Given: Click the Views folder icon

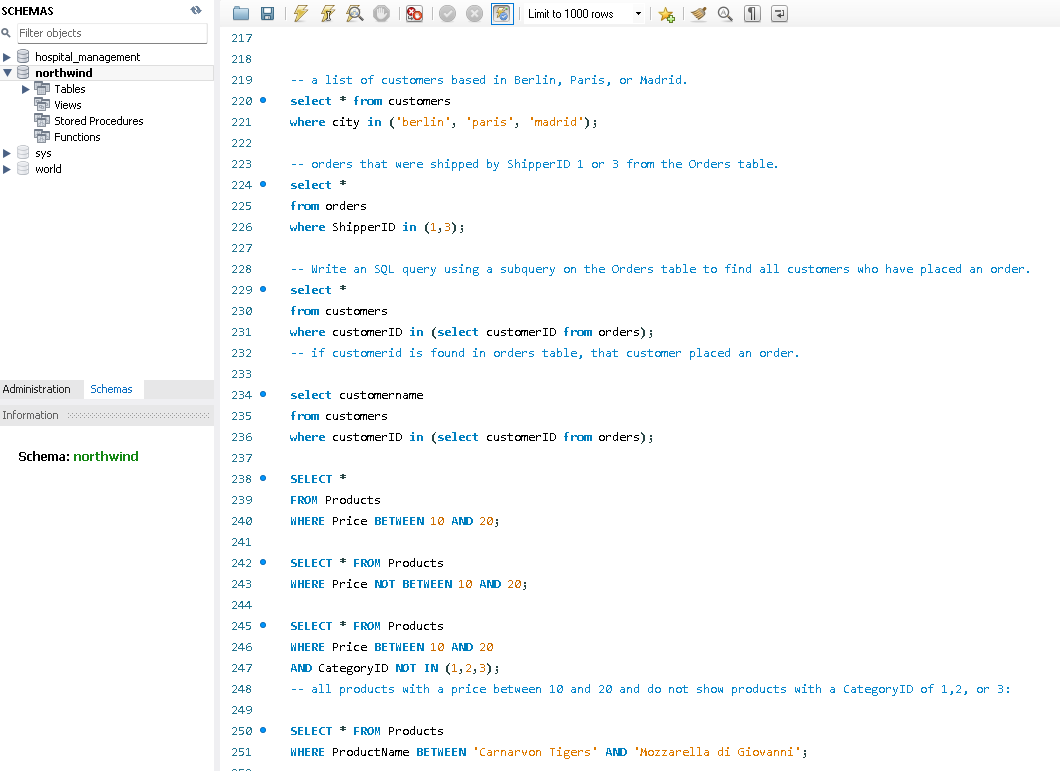Looking at the screenshot, I should pos(42,104).
